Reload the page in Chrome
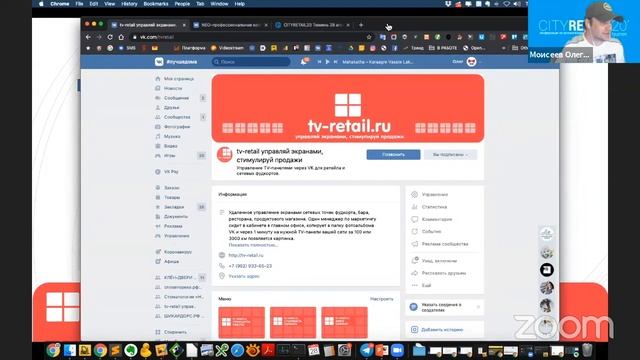 110,37
